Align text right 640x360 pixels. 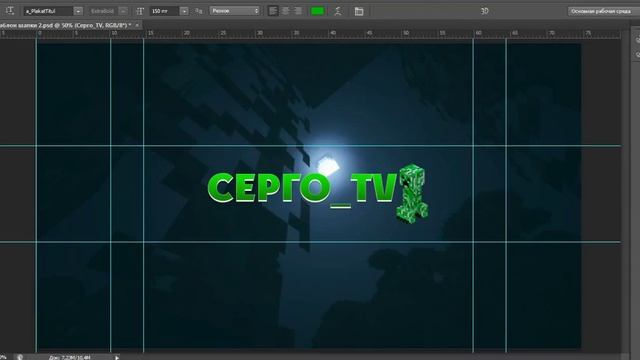click(x=298, y=11)
